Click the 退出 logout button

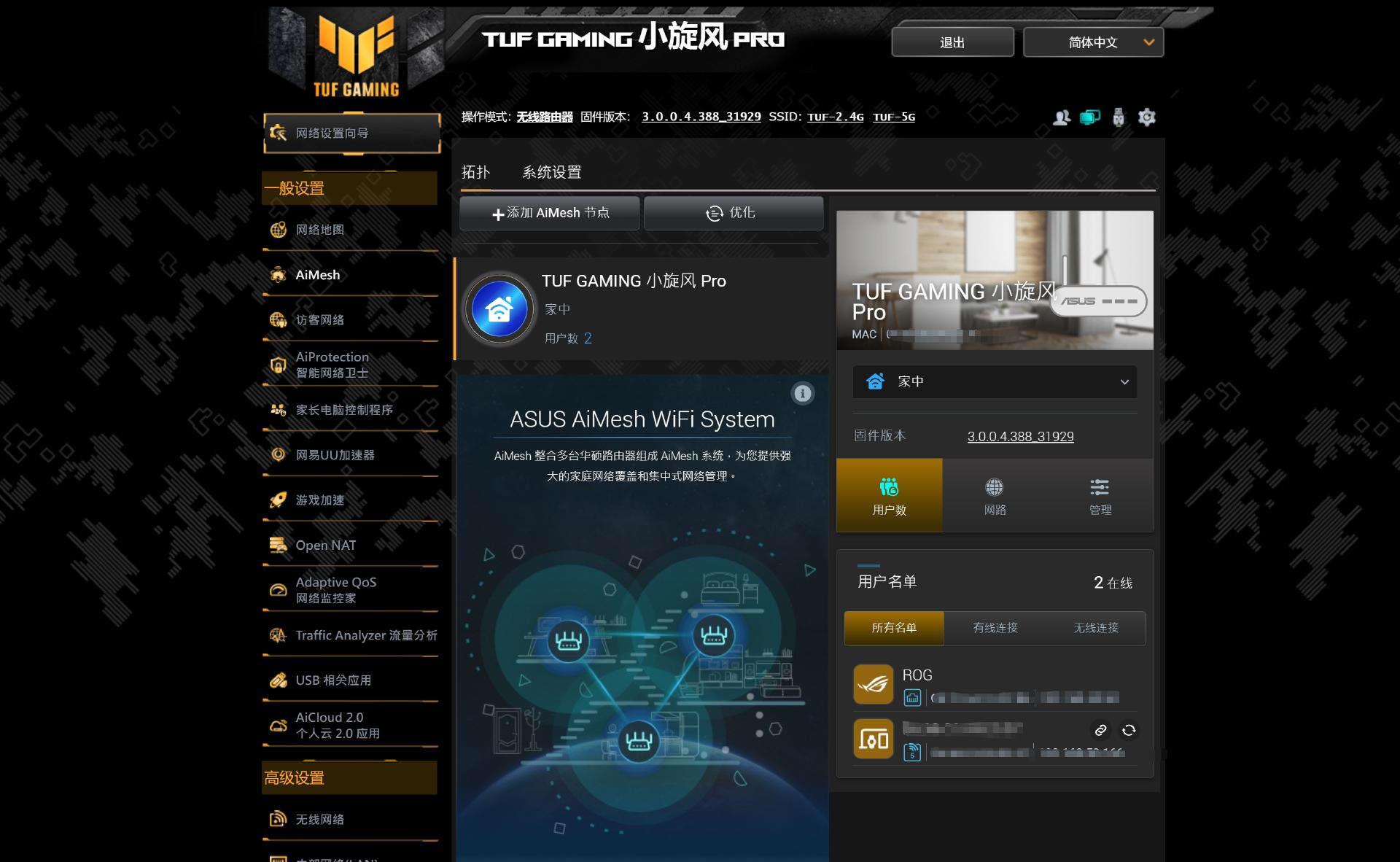click(x=952, y=42)
